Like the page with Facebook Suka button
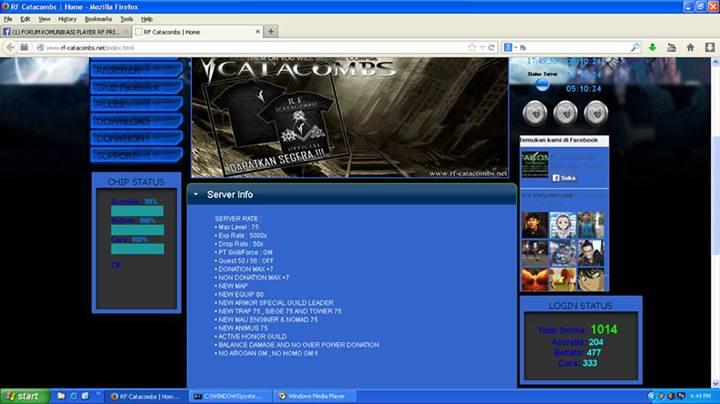This screenshot has width=720, height=404. 564,178
